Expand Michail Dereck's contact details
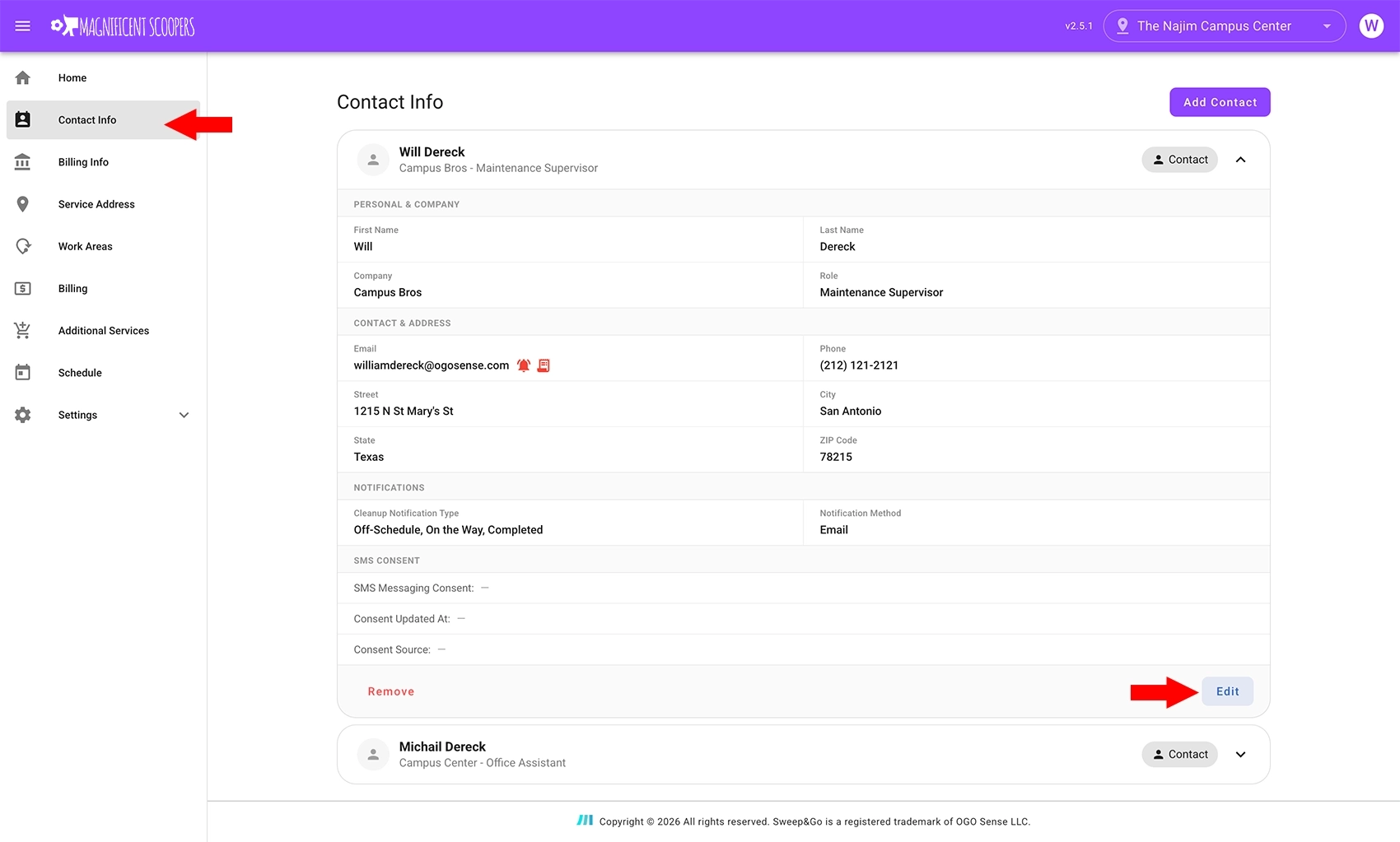The image size is (1400, 842). (x=1240, y=754)
